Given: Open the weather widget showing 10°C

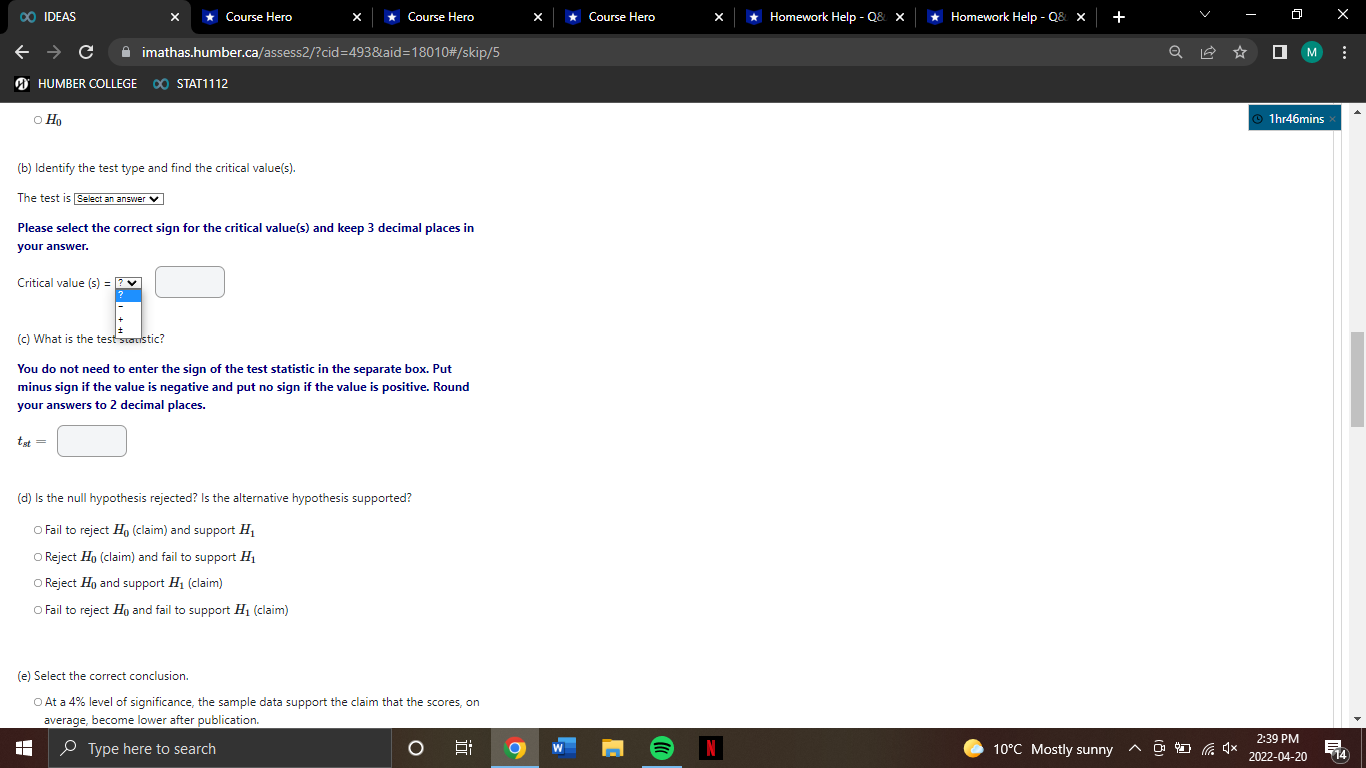Looking at the screenshot, I should tap(1038, 749).
